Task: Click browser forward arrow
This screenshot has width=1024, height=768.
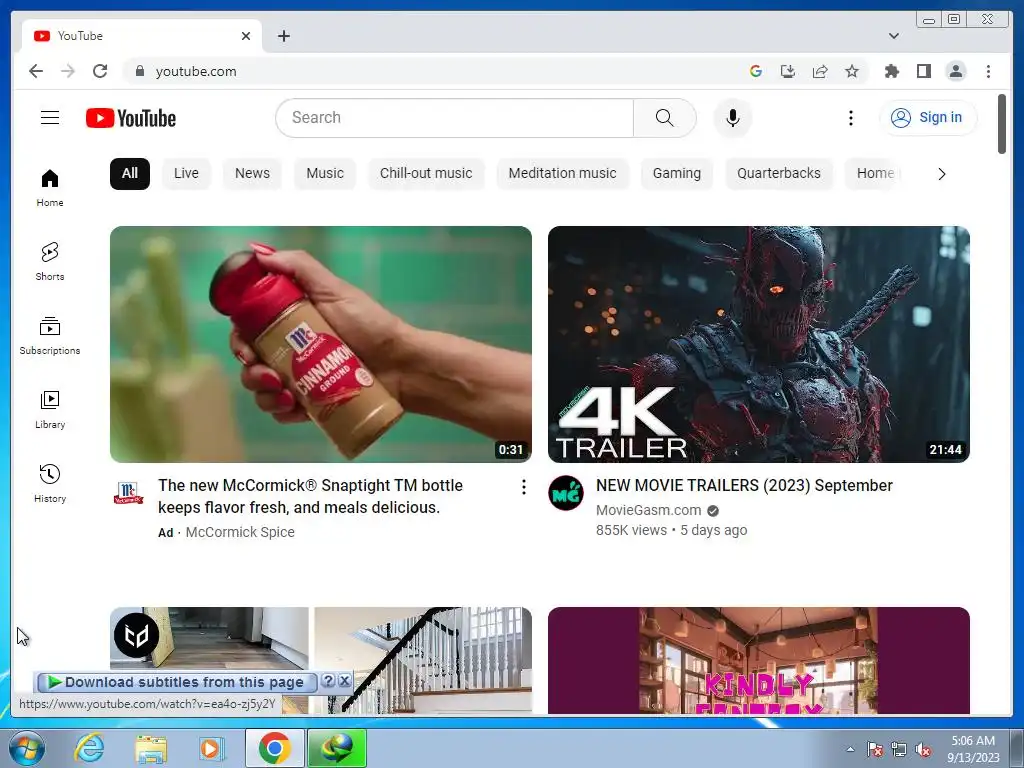Action: tap(68, 71)
